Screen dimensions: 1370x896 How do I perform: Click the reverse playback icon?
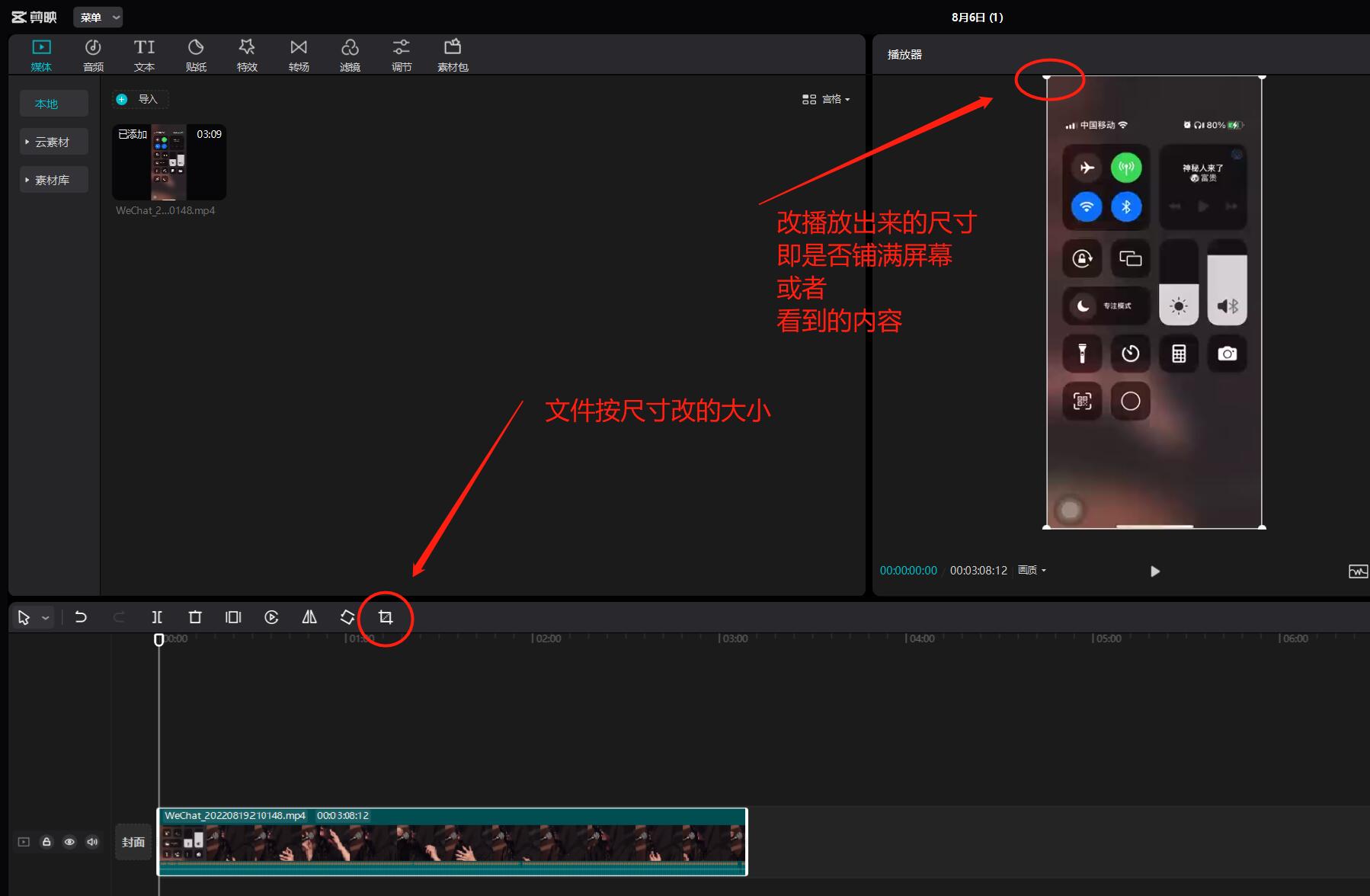point(271,617)
